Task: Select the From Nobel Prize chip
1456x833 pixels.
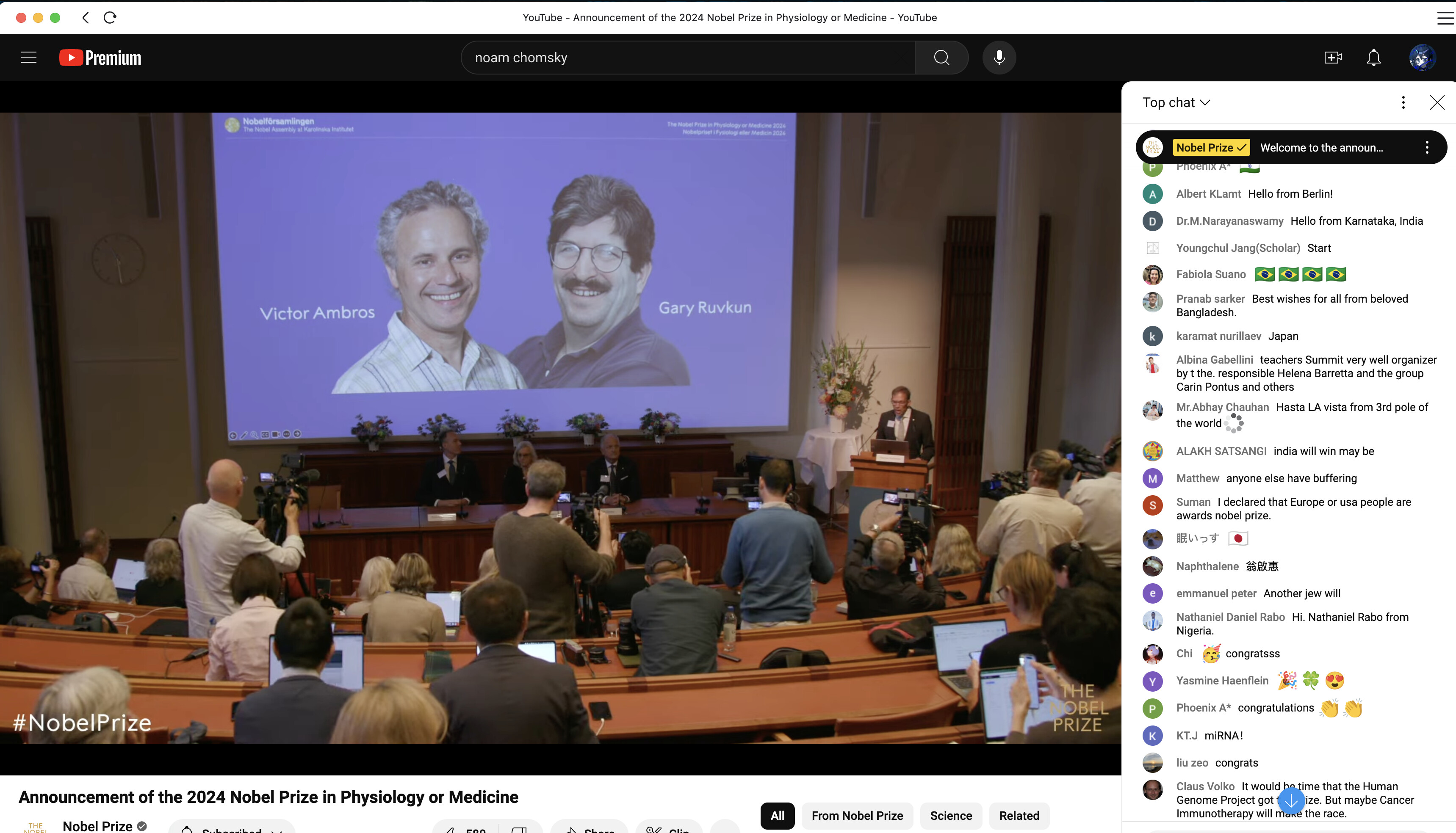Action: tap(857, 815)
